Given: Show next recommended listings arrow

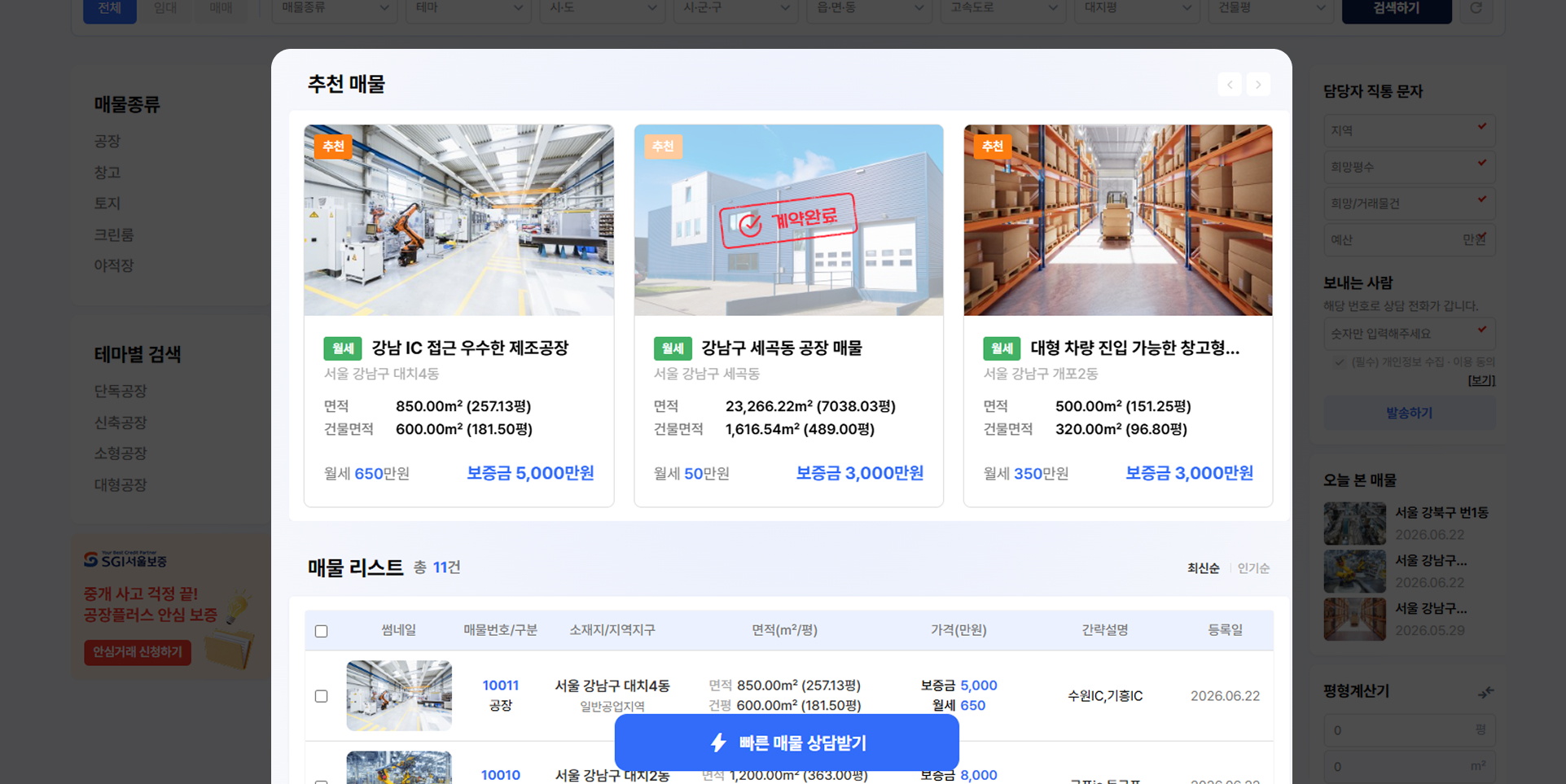Looking at the screenshot, I should pyautogui.click(x=1258, y=85).
